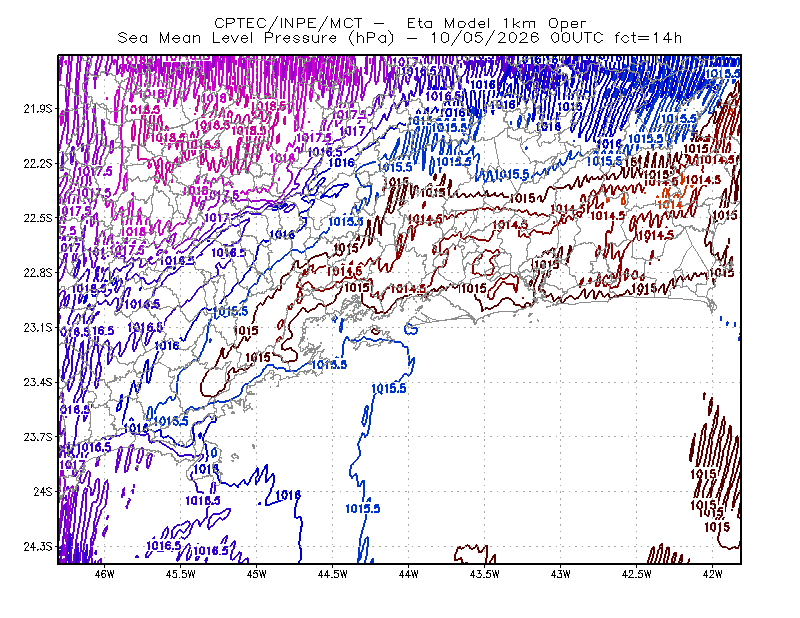This screenshot has width=800, height=618.
Task: Click the 22.8S latitude axis label
Action: [37, 273]
